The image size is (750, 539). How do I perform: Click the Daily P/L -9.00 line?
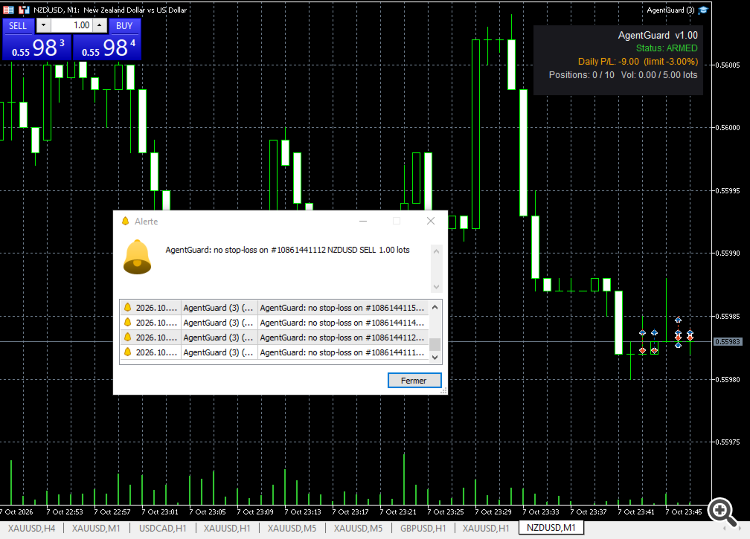(x=638, y=62)
